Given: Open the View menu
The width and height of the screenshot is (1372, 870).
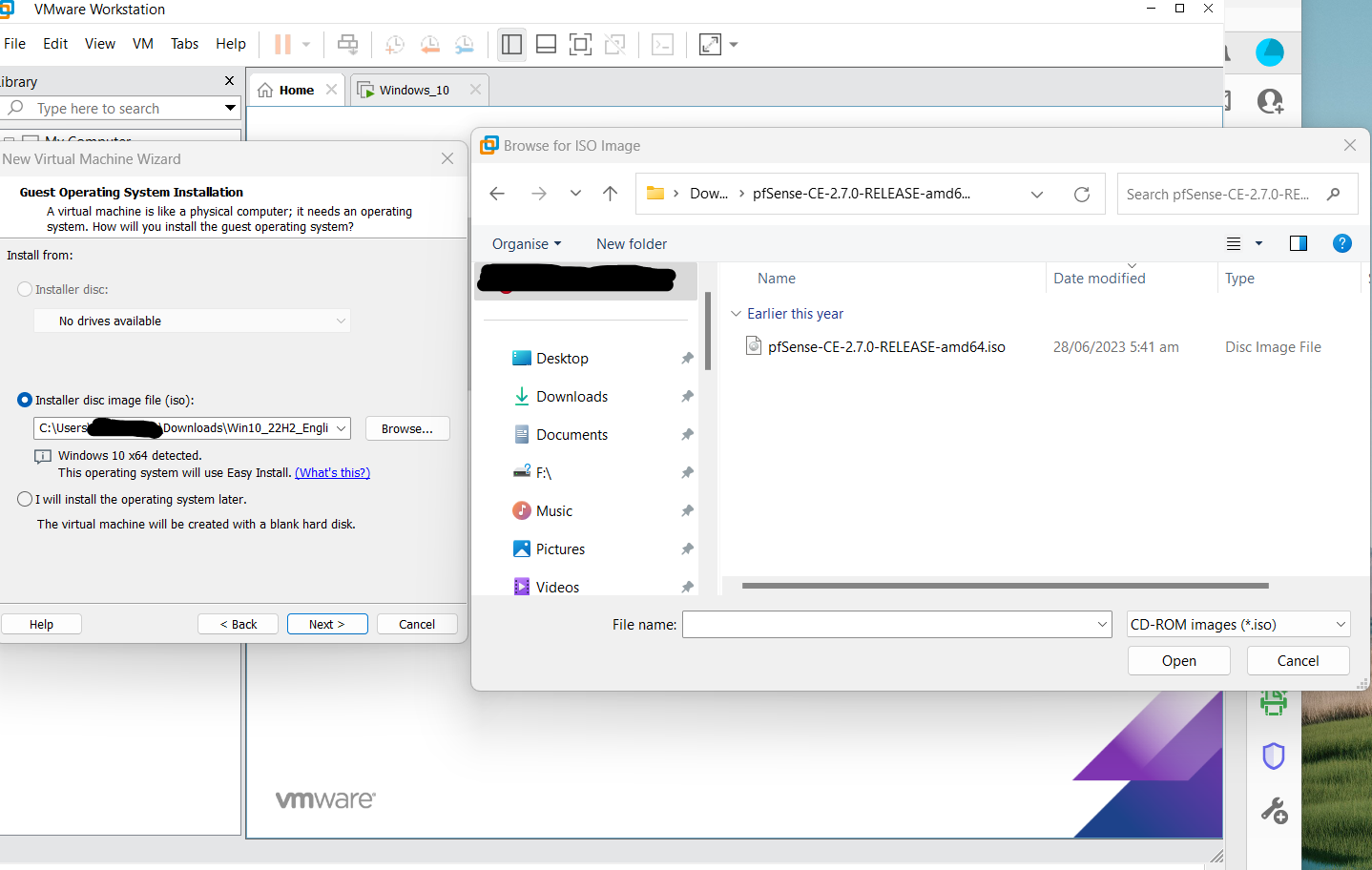Looking at the screenshot, I should click(x=100, y=44).
